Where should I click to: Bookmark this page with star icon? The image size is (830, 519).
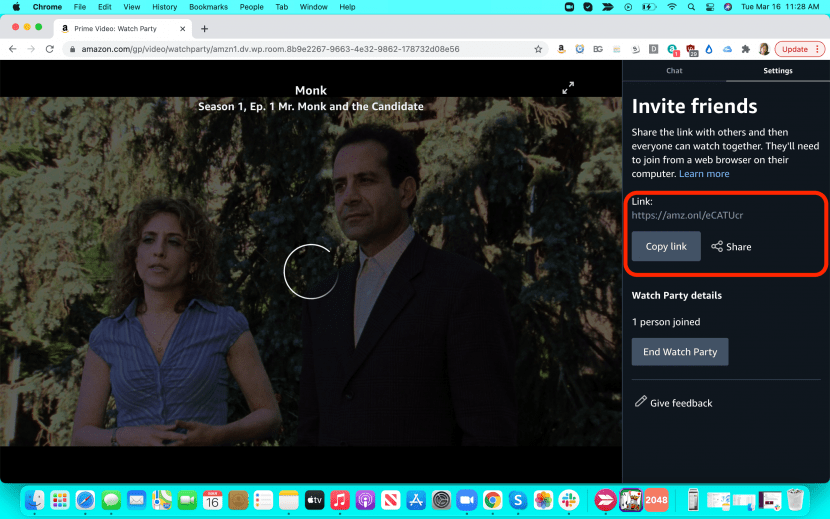coord(538,49)
